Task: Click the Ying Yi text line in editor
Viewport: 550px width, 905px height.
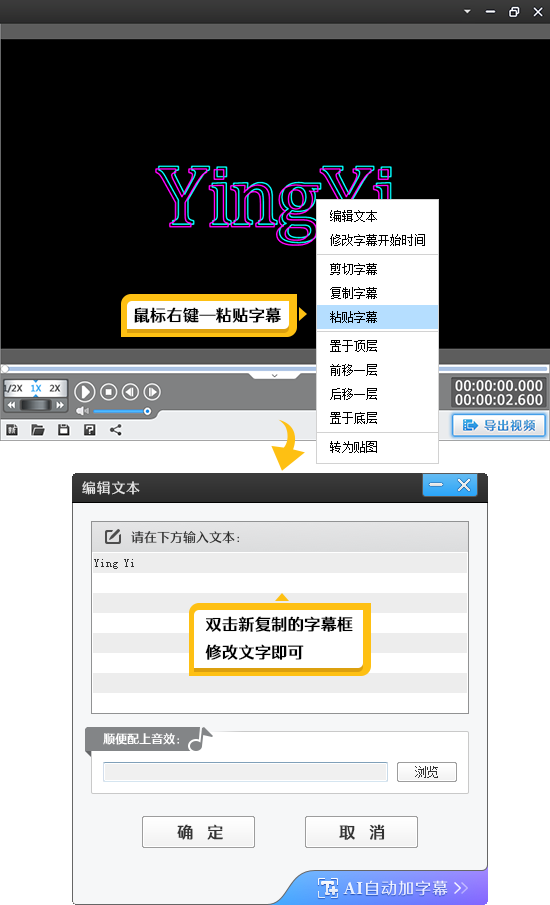Action: [114, 563]
